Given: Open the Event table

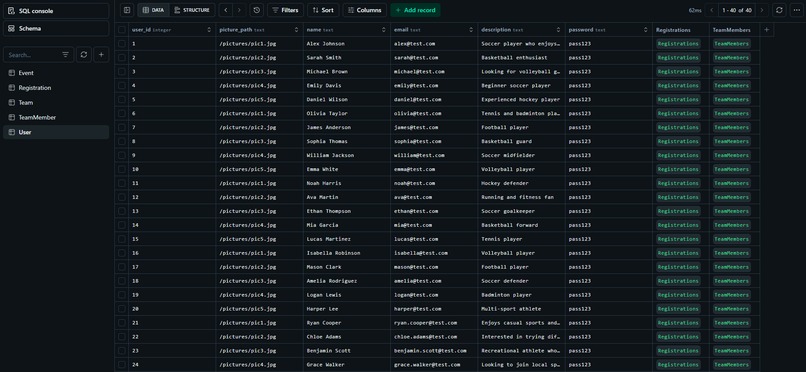Looking at the screenshot, I should click(56, 73).
